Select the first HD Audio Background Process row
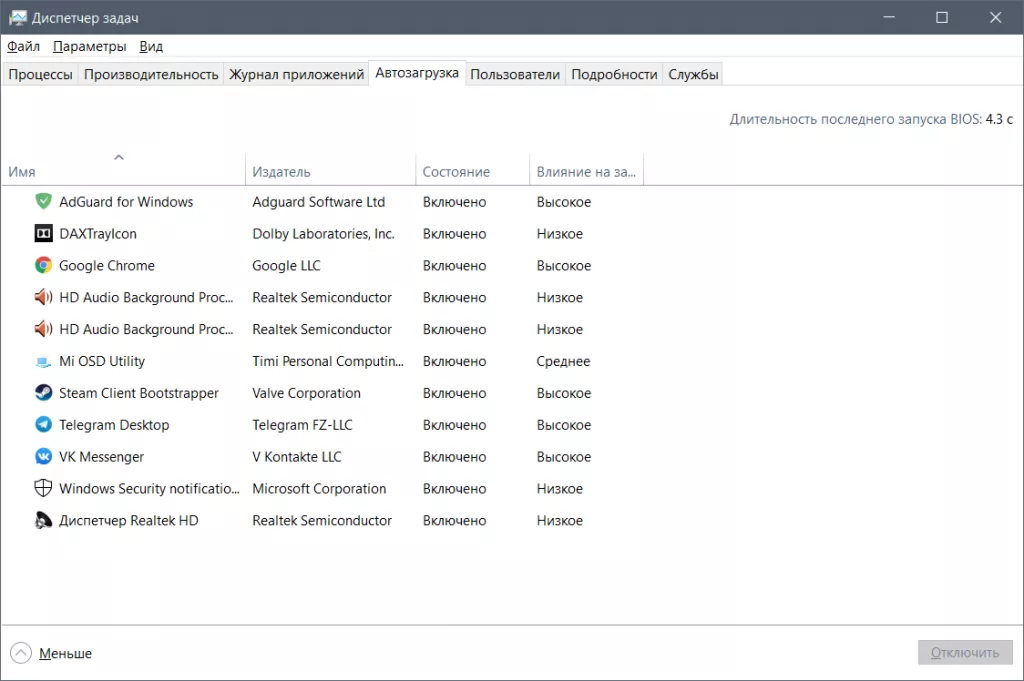Image resolution: width=1024 pixels, height=681 pixels. tap(145, 298)
